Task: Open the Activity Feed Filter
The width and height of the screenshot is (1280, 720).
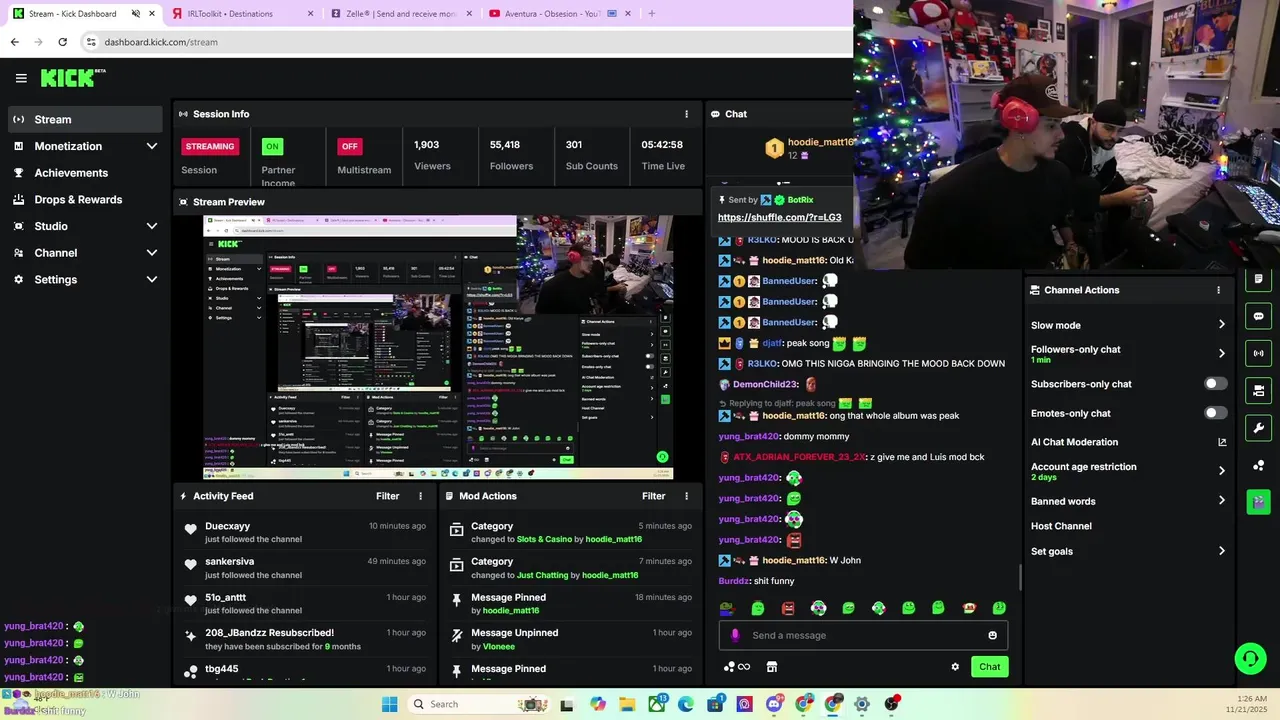Action: [x=388, y=496]
